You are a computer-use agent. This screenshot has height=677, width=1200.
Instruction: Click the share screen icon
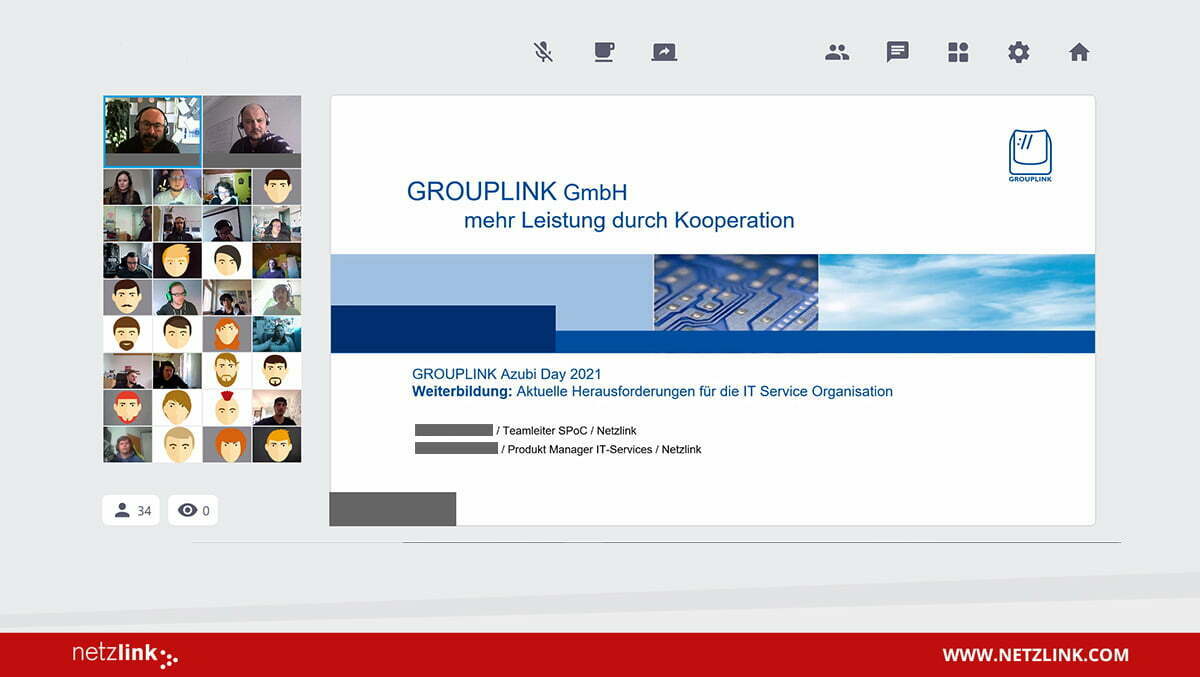(x=664, y=52)
